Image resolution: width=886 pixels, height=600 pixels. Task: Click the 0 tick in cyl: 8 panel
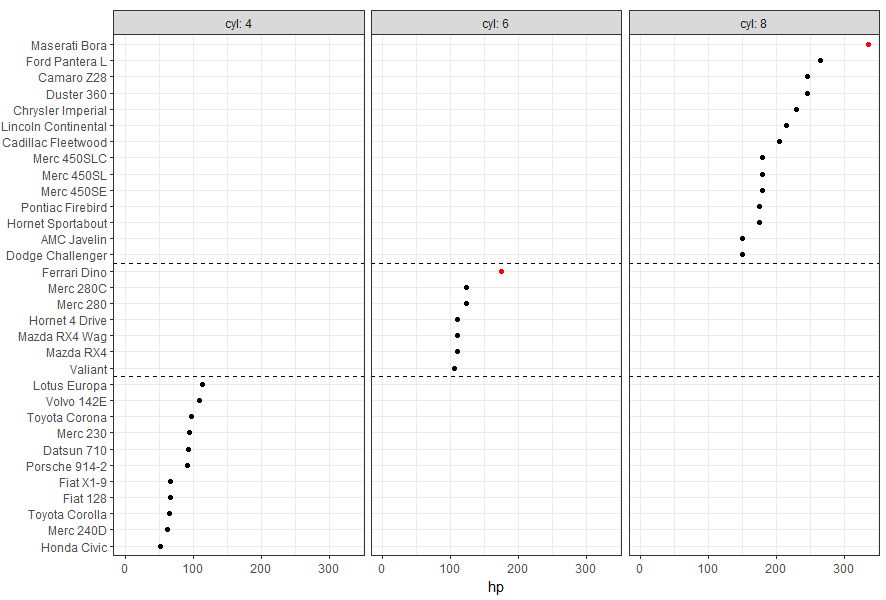coord(640,568)
